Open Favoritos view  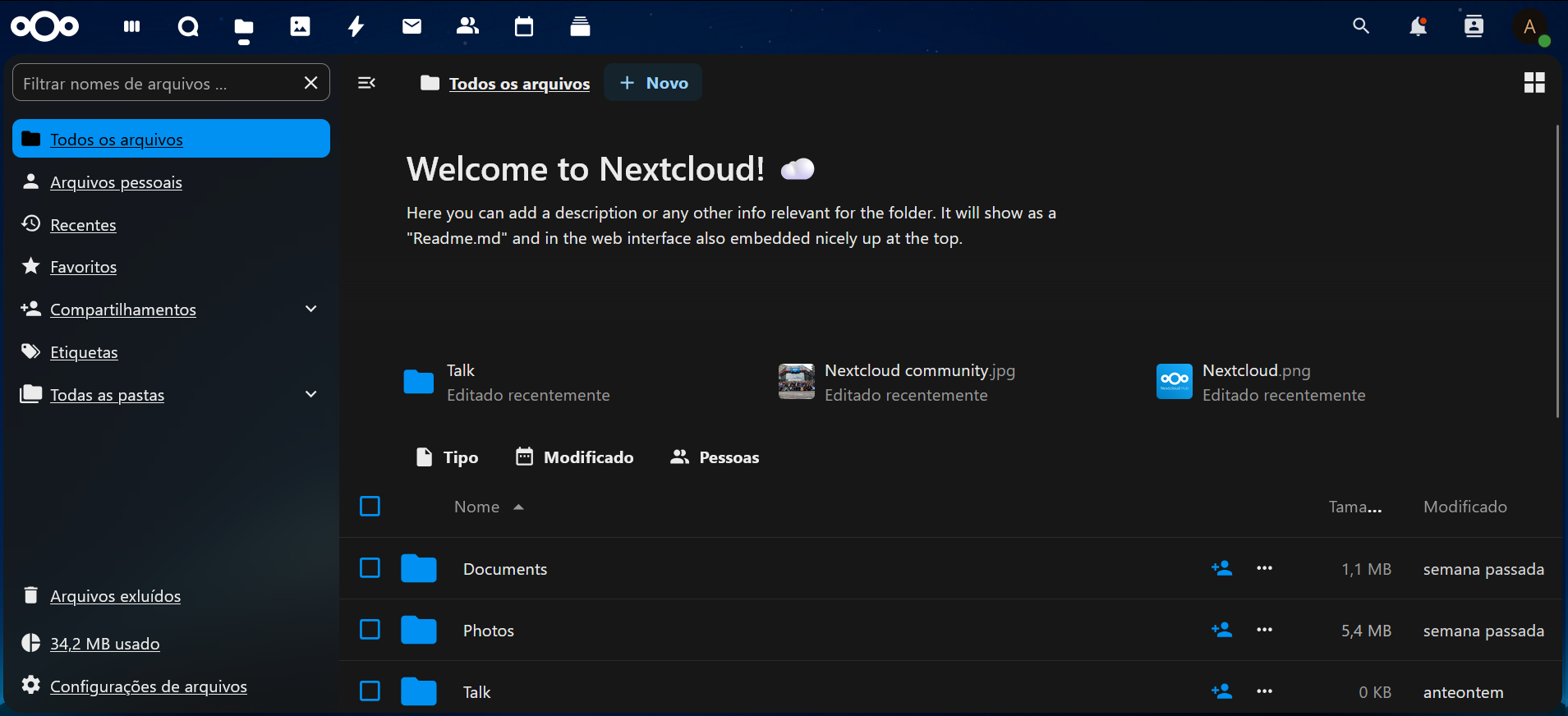171,267
